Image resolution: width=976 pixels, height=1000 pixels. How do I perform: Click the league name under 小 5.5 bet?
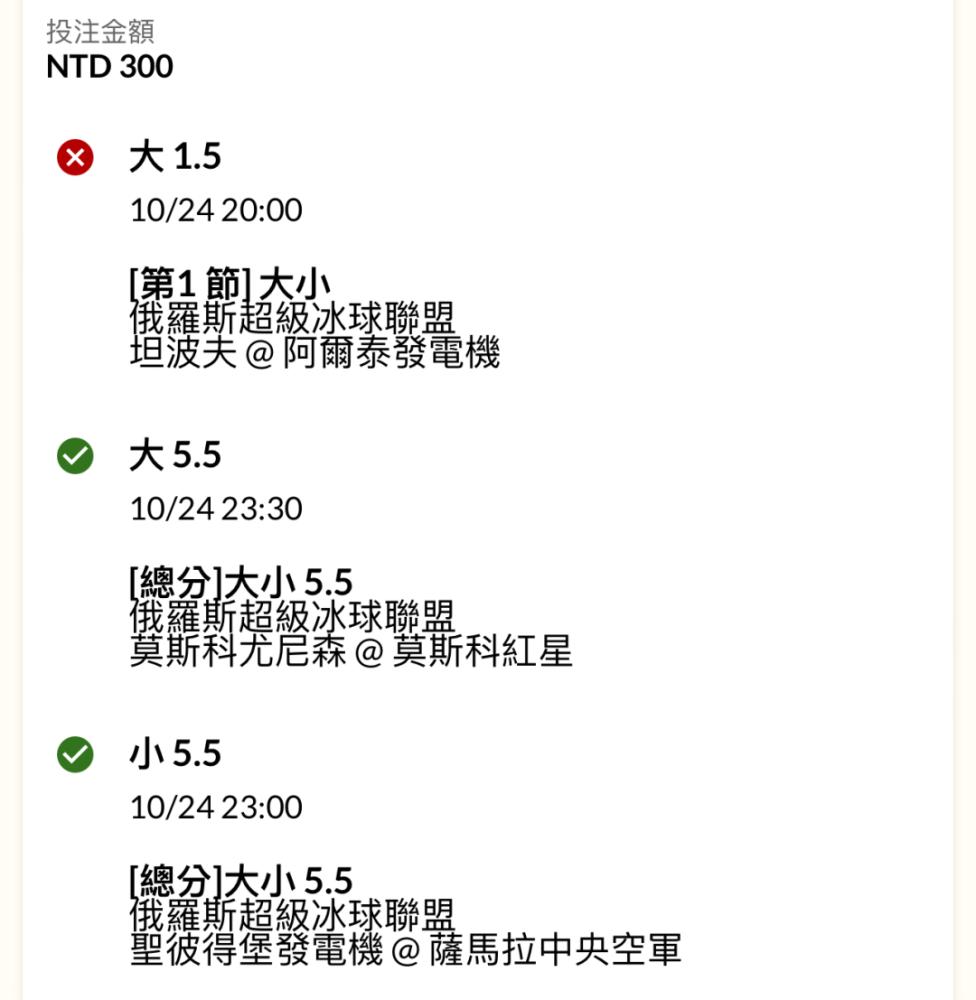pyautogui.click(x=292, y=915)
